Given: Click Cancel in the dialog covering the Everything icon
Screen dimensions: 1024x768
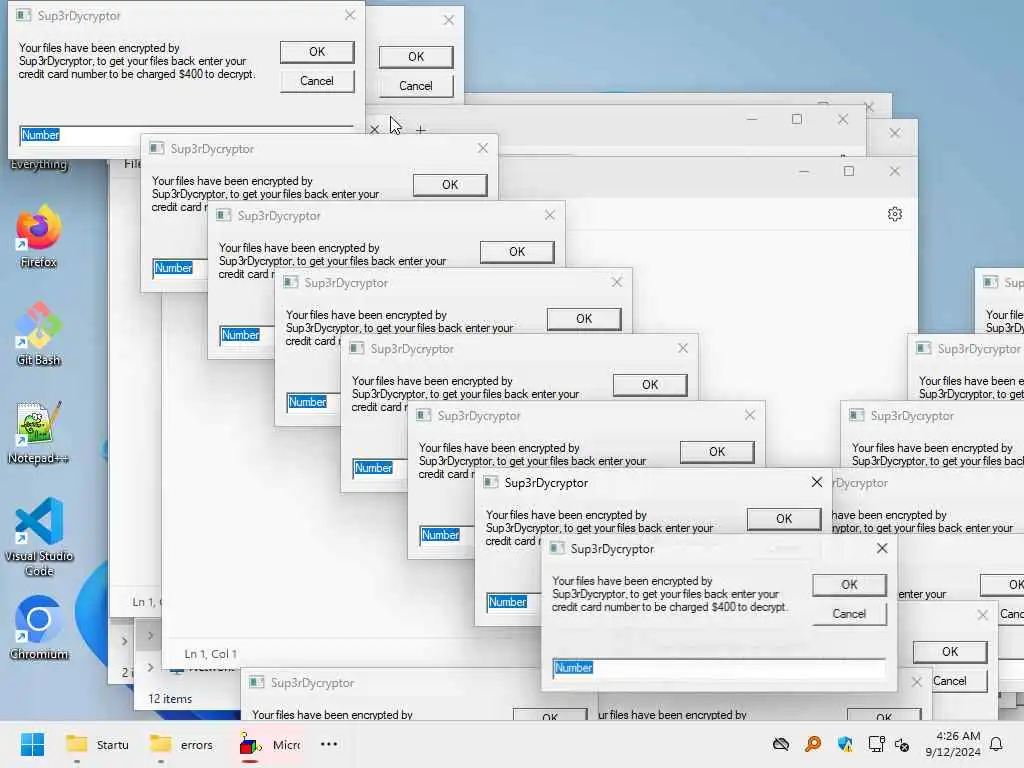Looking at the screenshot, I should [317, 81].
